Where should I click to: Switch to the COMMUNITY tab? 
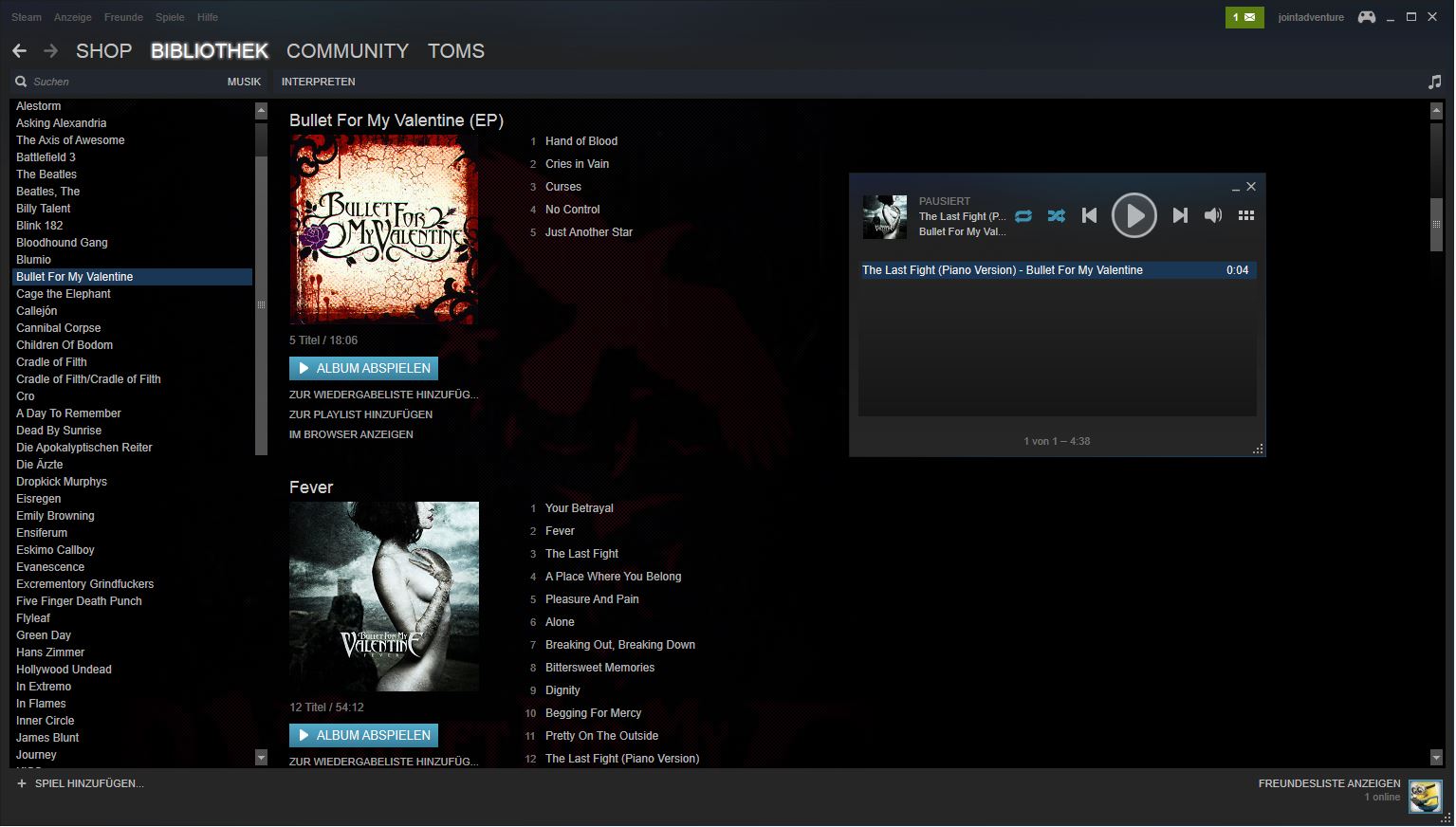click(347, 51)
